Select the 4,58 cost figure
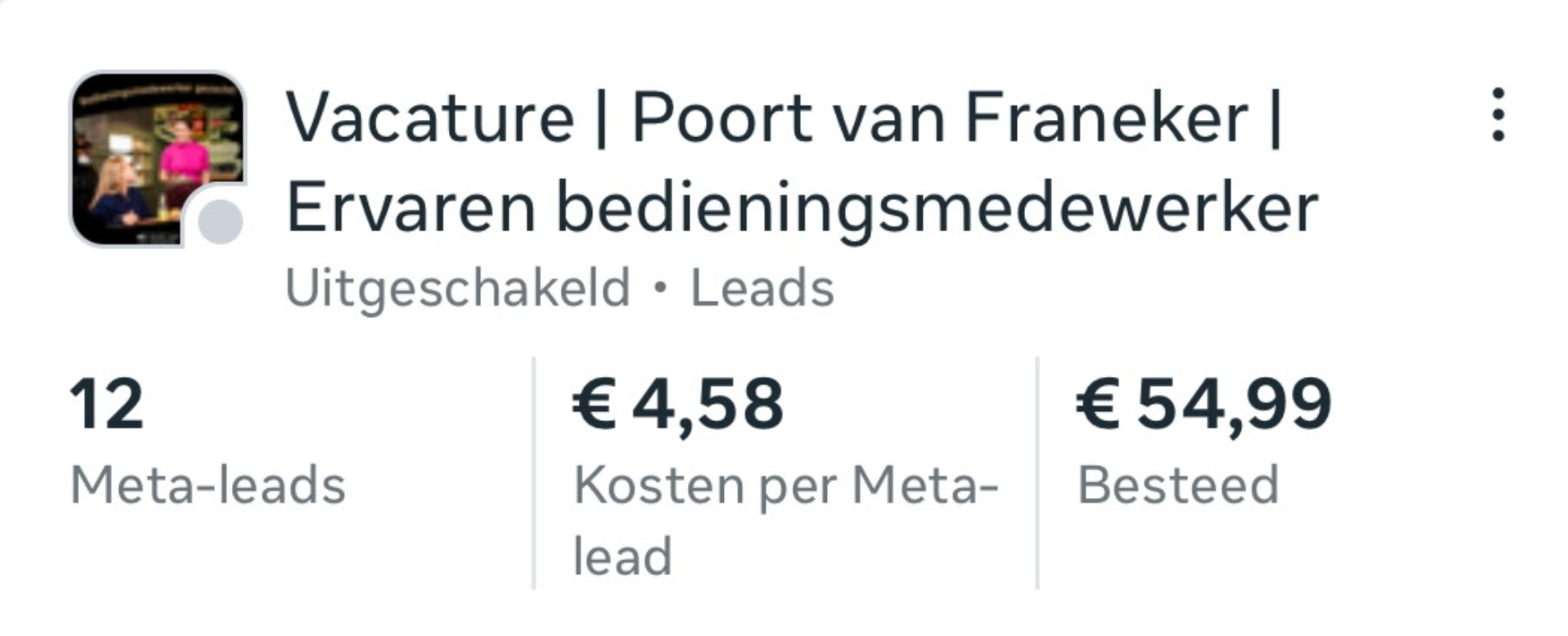 click(x=708, y=405)
